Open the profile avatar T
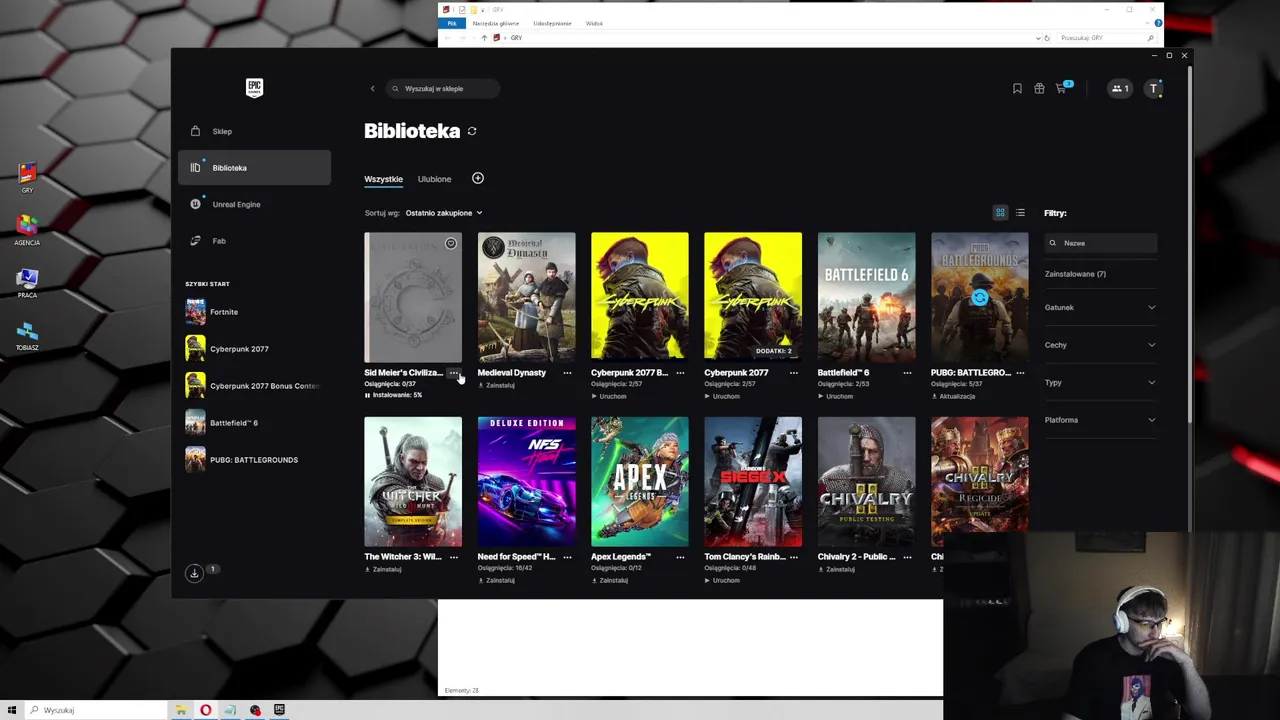Image resolution: width=1280 pixels, height=720 pixels. pyautogui.click(x=1154, y=89)
